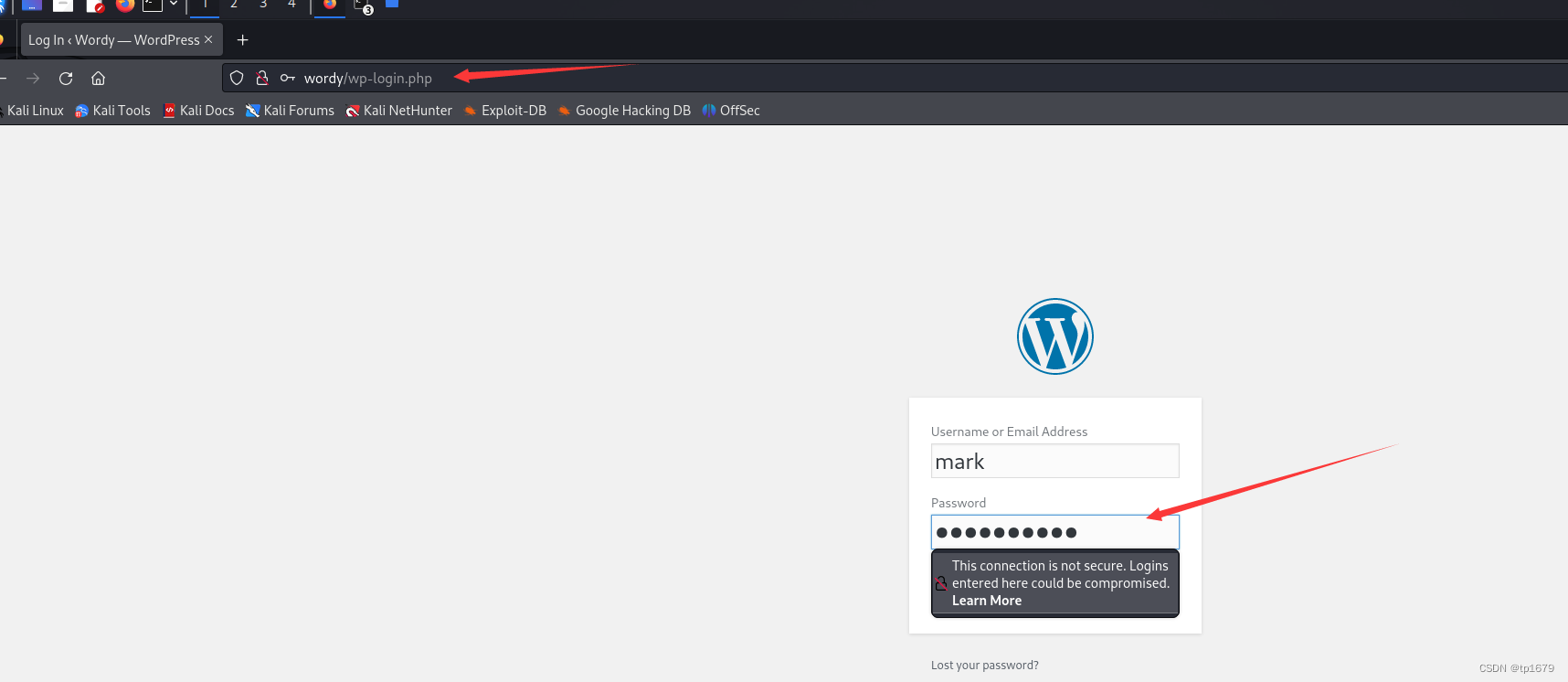Click the "Password" label above the field
Viewport: 1568px width, 682px height.
pyautogui.click(x=959, y=503)
